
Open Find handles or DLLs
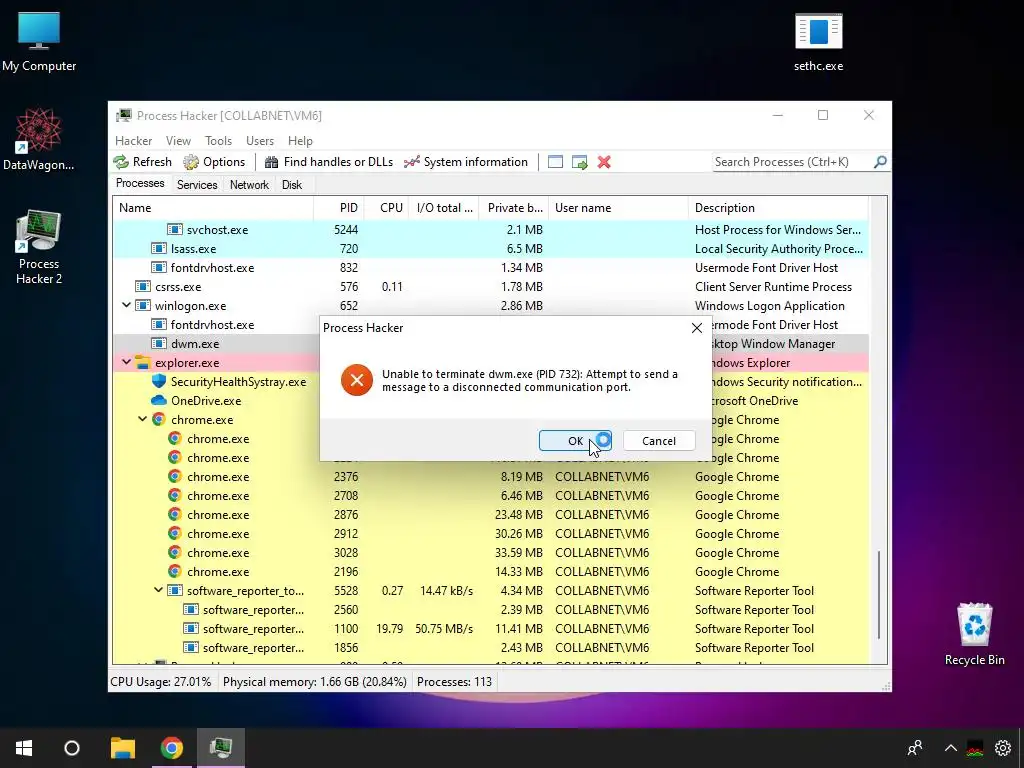[x=329, y=162]
